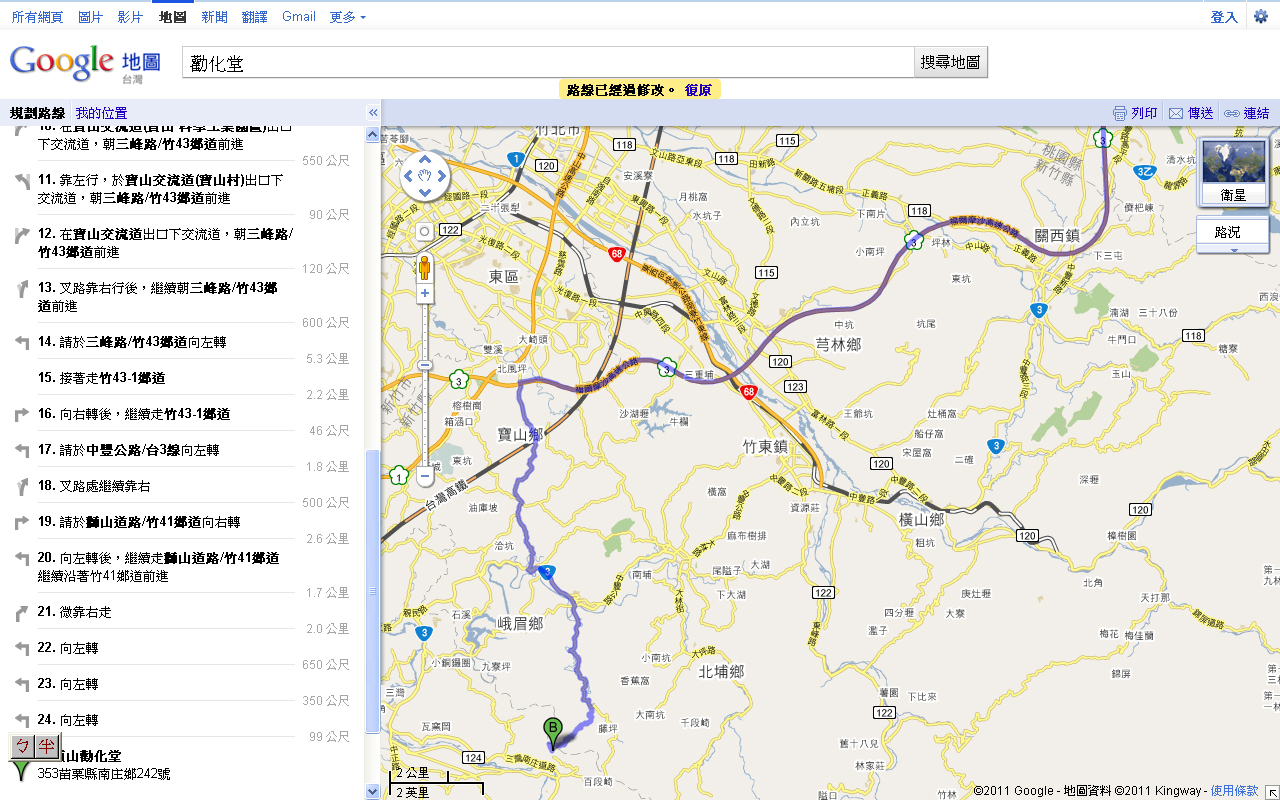Click slight-right arrow icon of step 21
The image size is (1280, 800).
tap(23, 612)
